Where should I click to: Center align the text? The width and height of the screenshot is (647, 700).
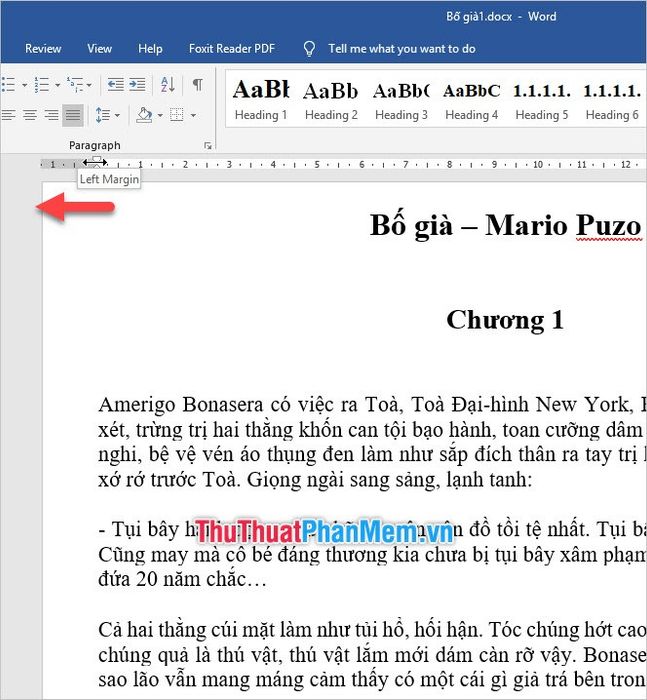[30, 115]
